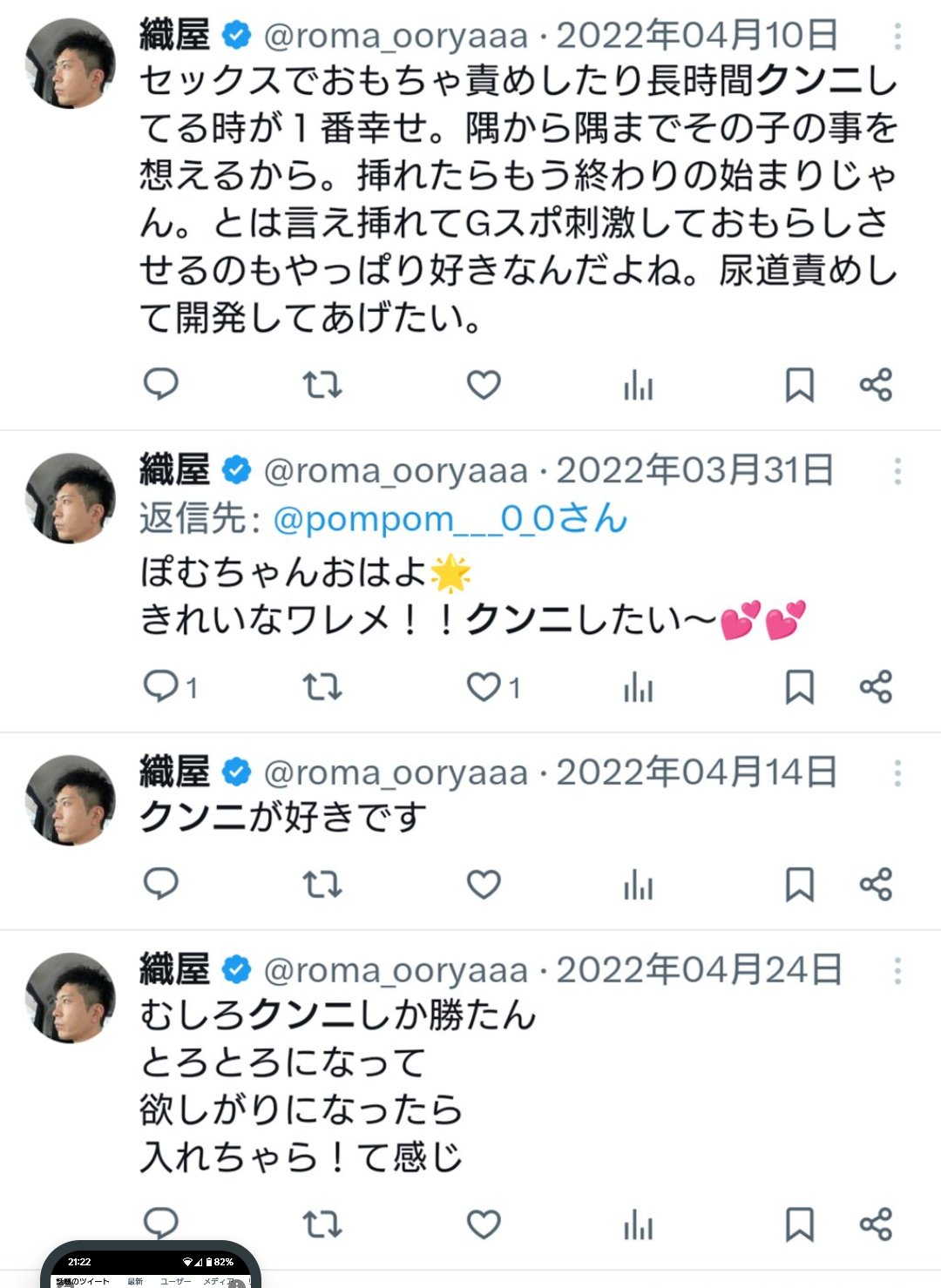Screen dimensions: 941x1288
Task: Retweet the April 10, 2022 tweet
Action: pos(322,385)
